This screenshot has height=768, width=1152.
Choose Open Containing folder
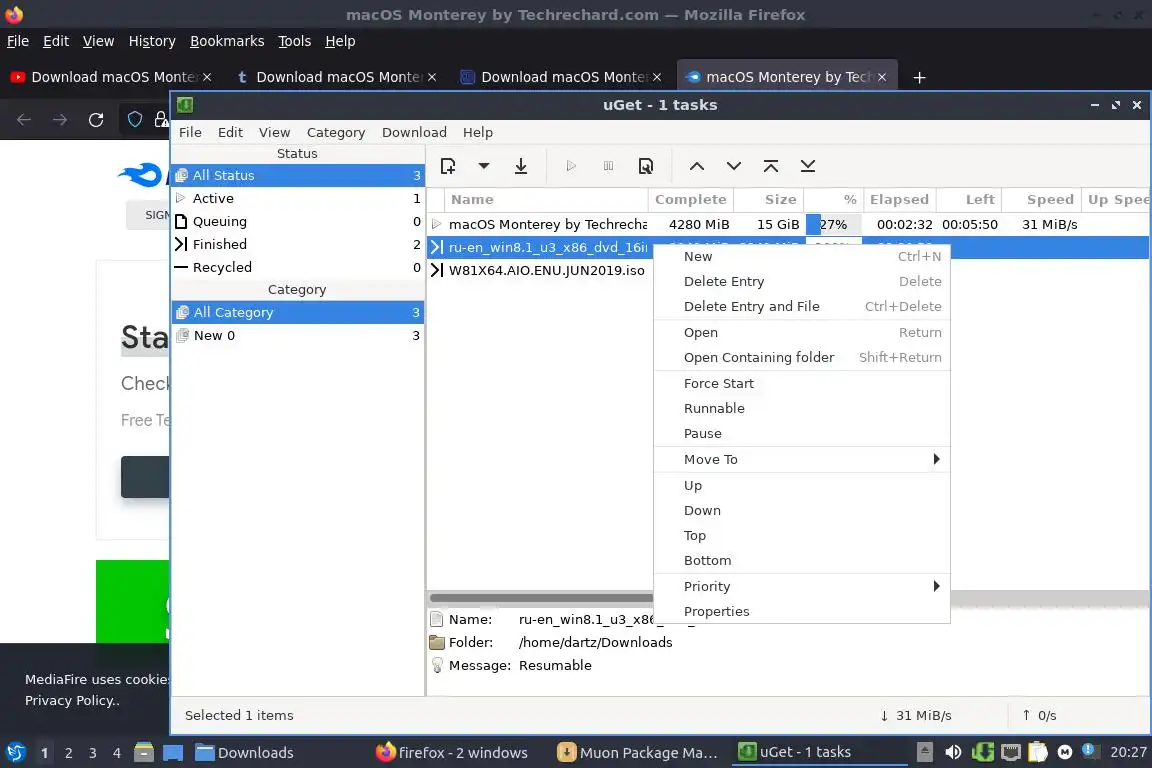coord(802,357)
